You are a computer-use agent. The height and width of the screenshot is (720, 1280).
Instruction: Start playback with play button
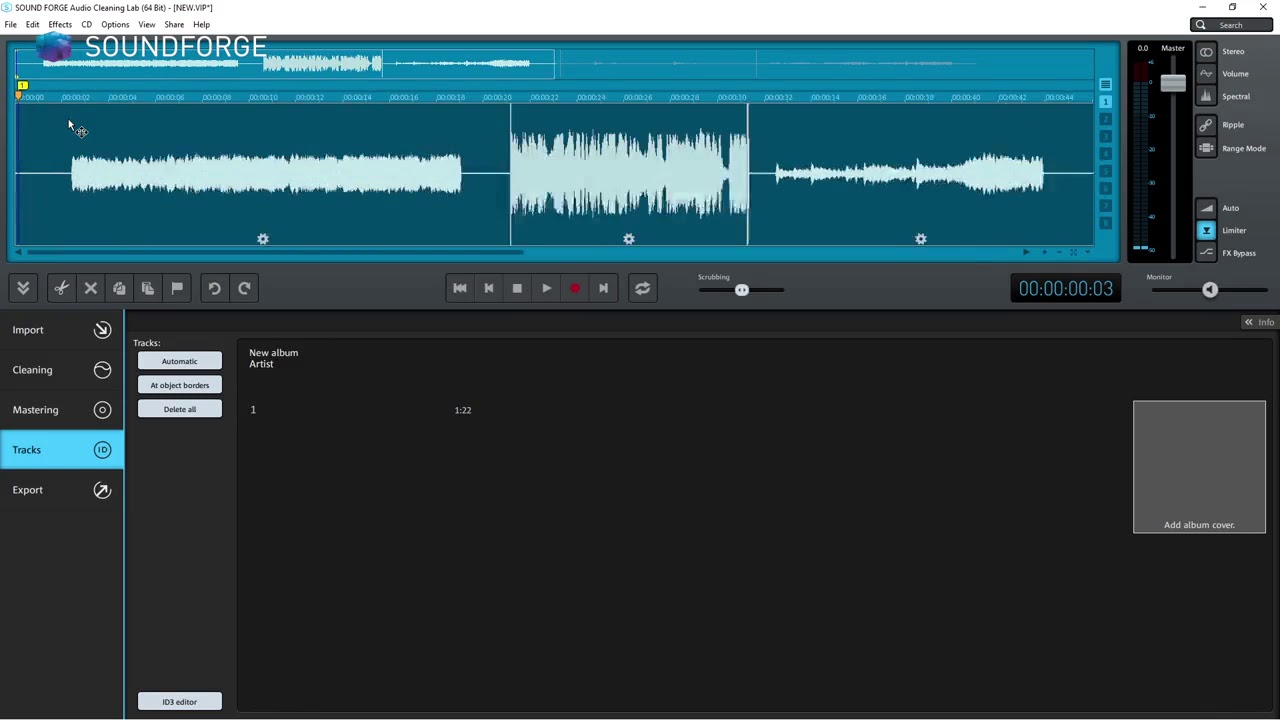point(546,288)
